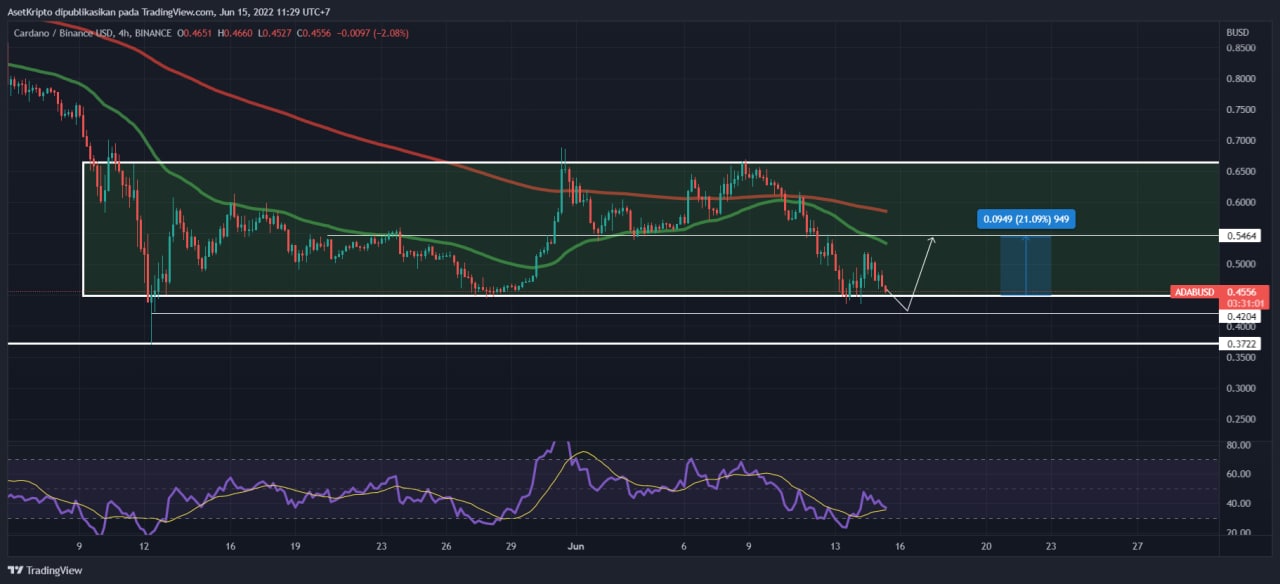Click the 27 date label on time axis

click(x=1137, y=547)
